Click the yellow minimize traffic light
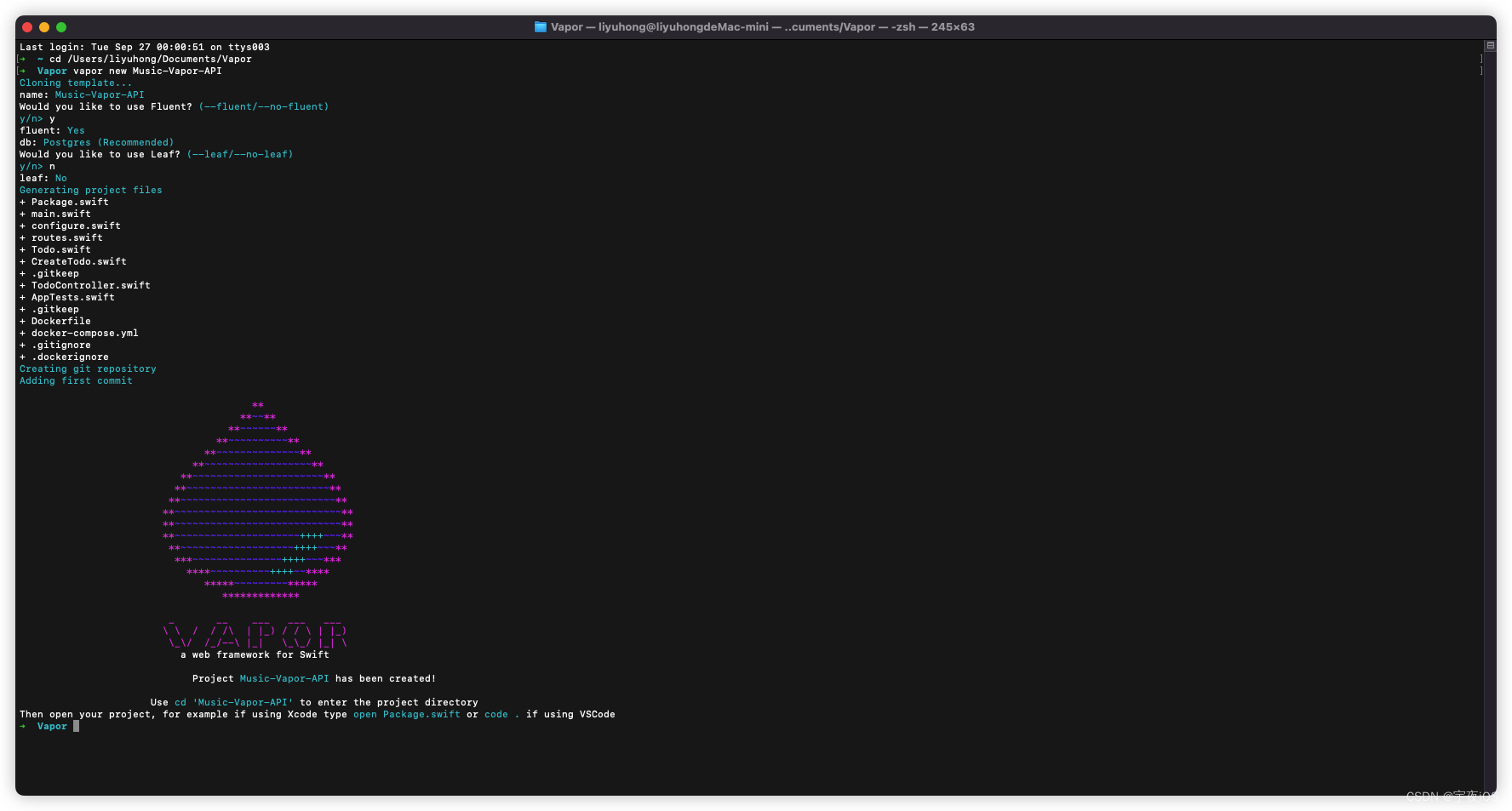This screenshot has width=1512, height=811. point(43,26)
